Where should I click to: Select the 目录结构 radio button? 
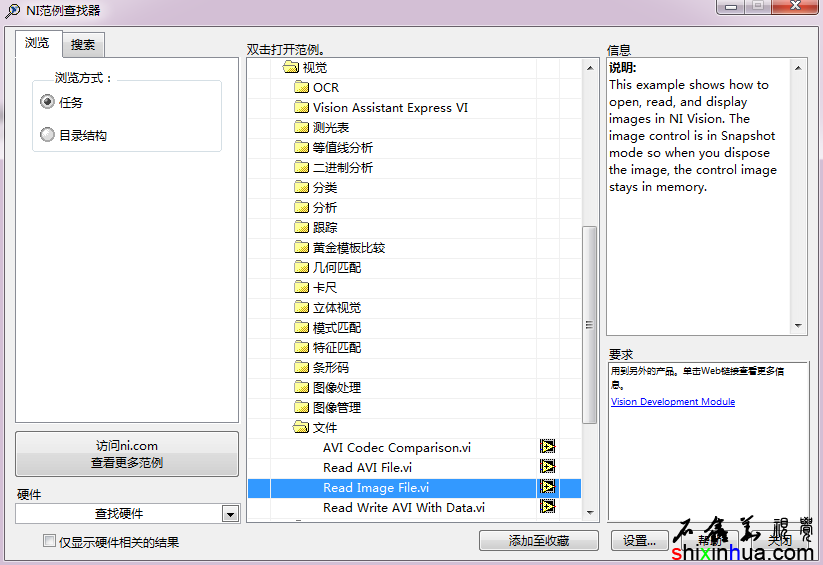[x=47, y=135]
